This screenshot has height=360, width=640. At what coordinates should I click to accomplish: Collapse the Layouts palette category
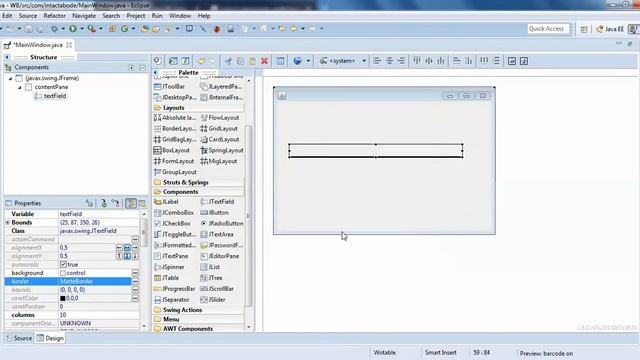(x=199, y=108)
